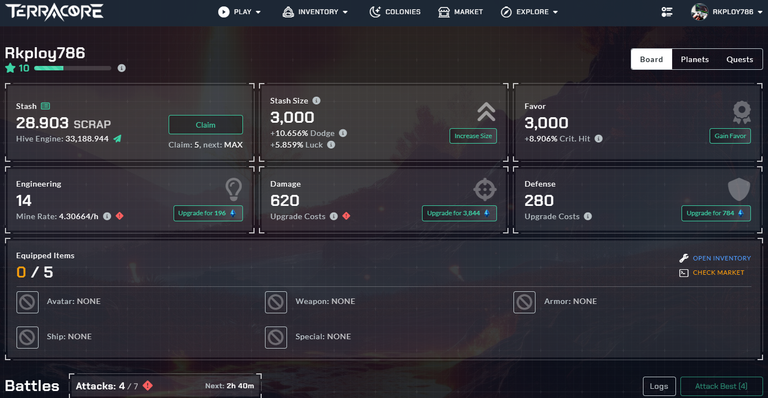
Task: Click the level 10 experience progress bar
Action: (72, 68)
